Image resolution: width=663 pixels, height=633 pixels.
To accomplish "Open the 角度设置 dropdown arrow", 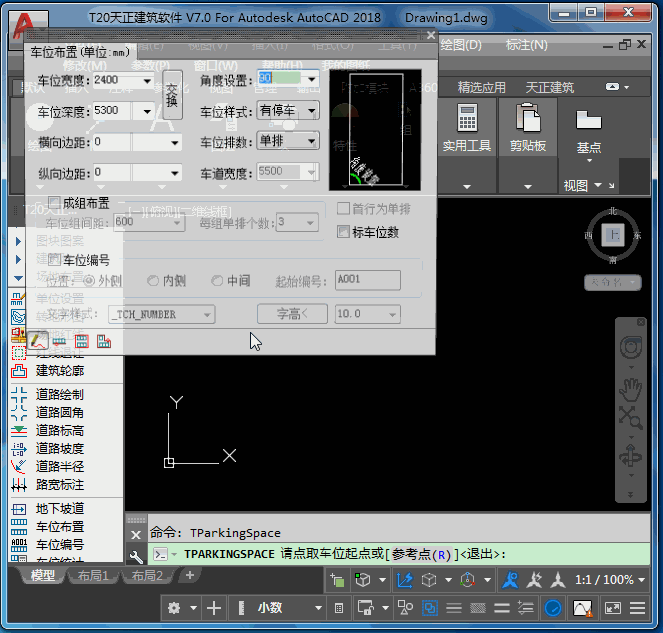I will tap(312, 79).
